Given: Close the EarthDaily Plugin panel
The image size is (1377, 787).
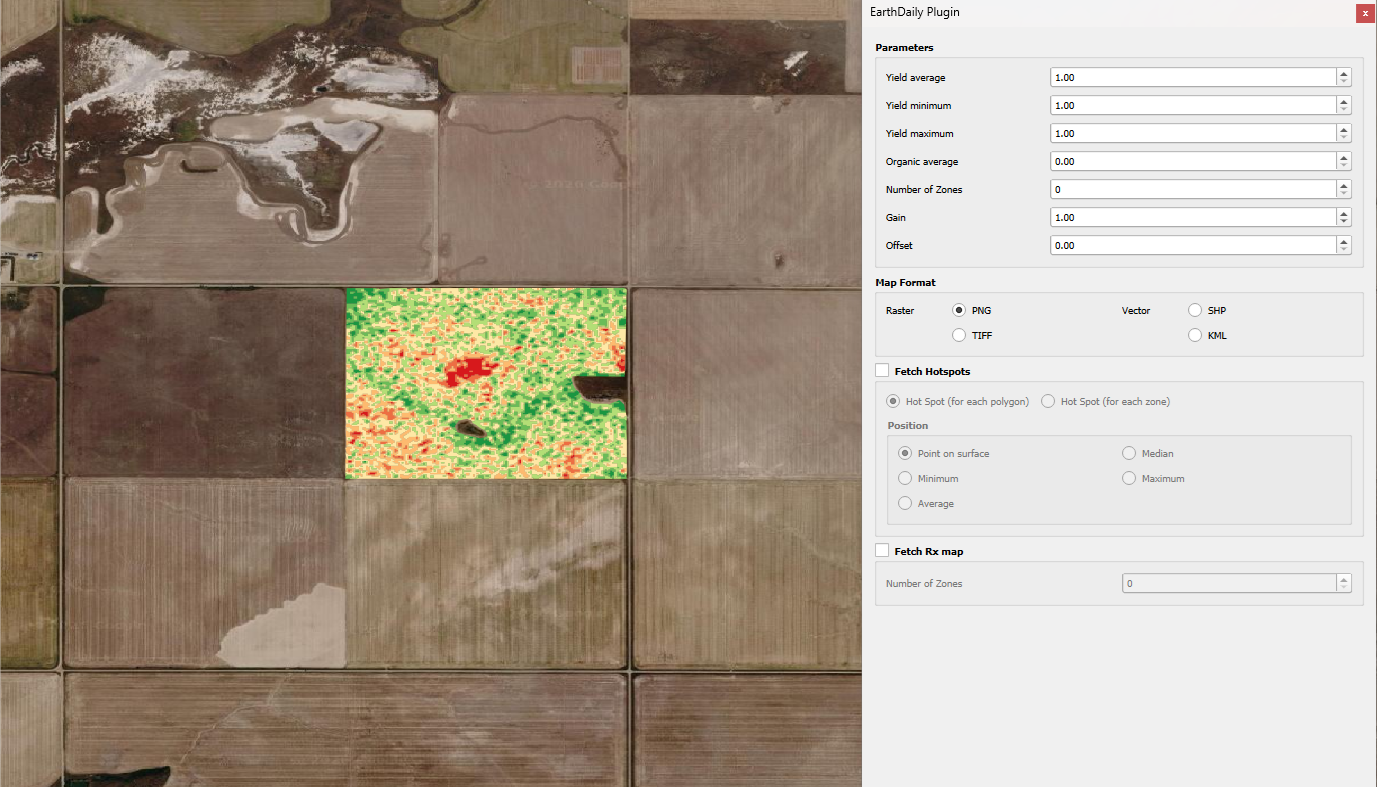Looking at the screenshot, I should pyautogui.click(x=1365, y=13).
